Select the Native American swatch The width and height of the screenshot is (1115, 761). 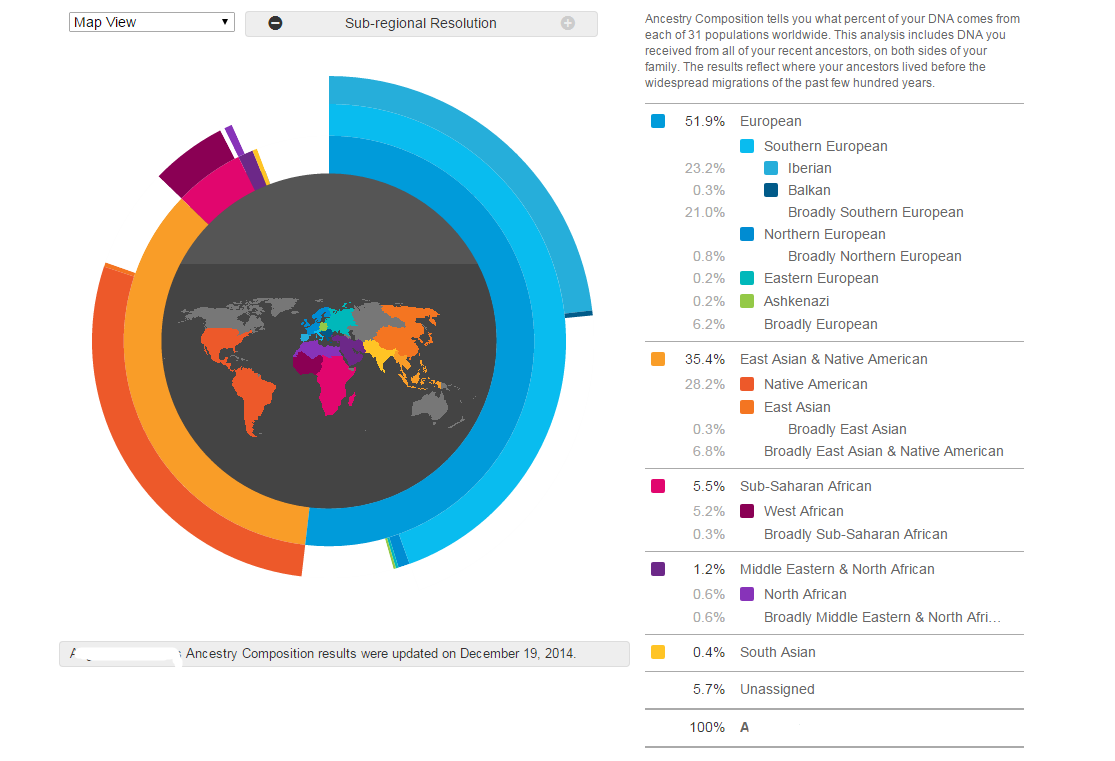point(747,384)
